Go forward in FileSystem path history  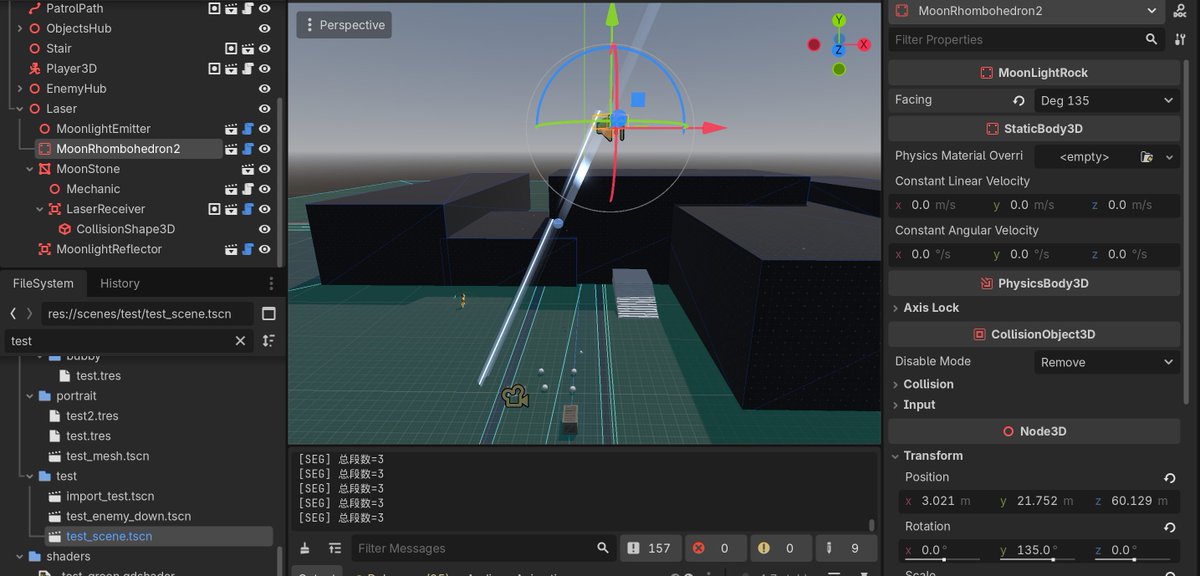pos(30,313)
